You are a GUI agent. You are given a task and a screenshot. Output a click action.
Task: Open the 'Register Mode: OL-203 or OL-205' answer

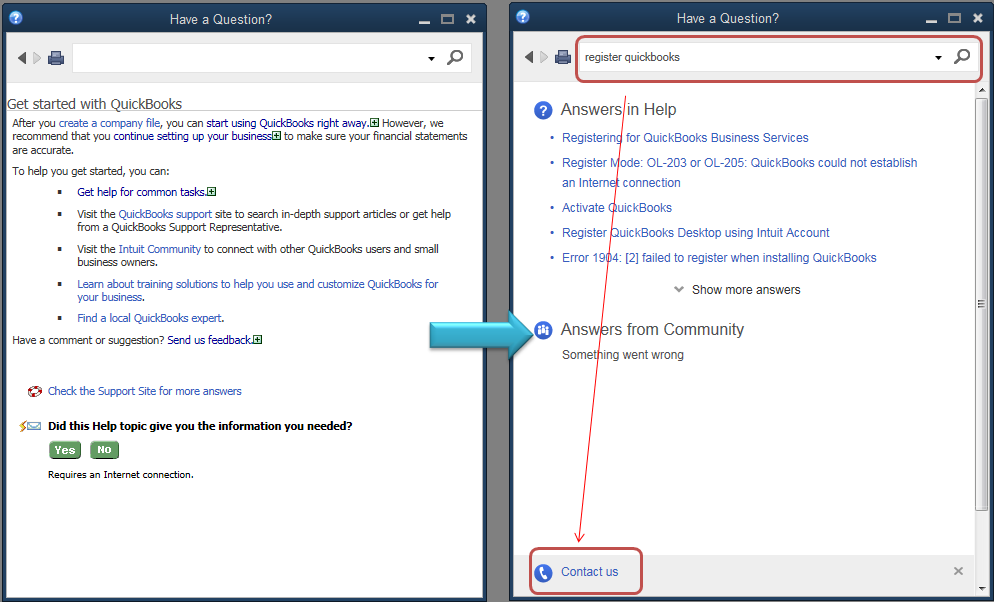740,172
